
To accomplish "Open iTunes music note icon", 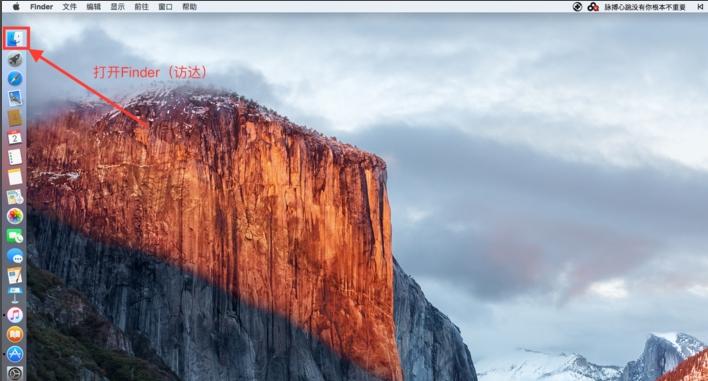I will [15, 315].
